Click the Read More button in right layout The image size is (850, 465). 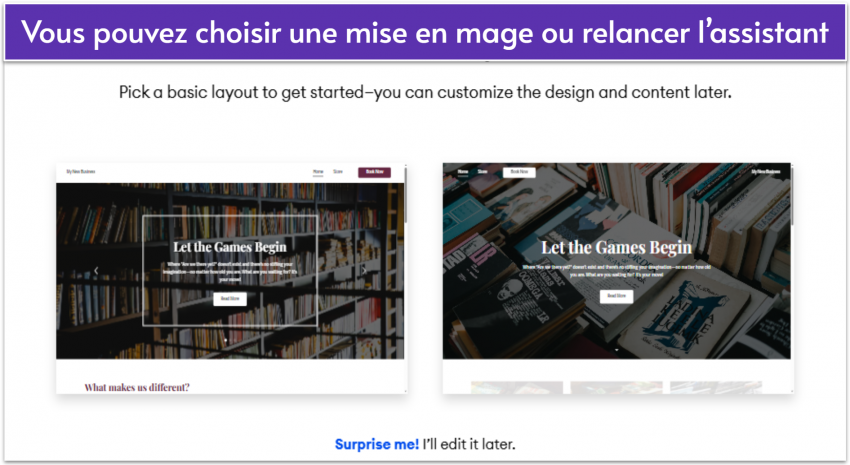(x=616, y=296)
